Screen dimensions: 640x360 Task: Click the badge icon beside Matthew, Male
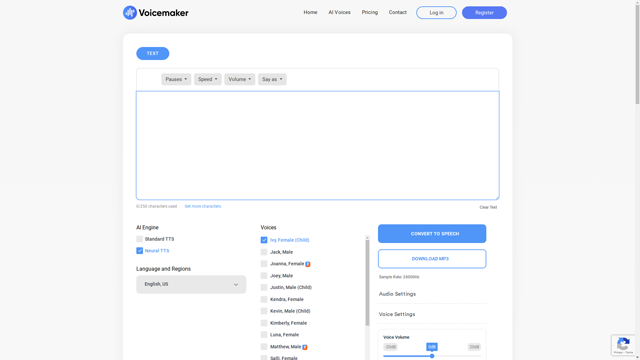coord(305,347)
